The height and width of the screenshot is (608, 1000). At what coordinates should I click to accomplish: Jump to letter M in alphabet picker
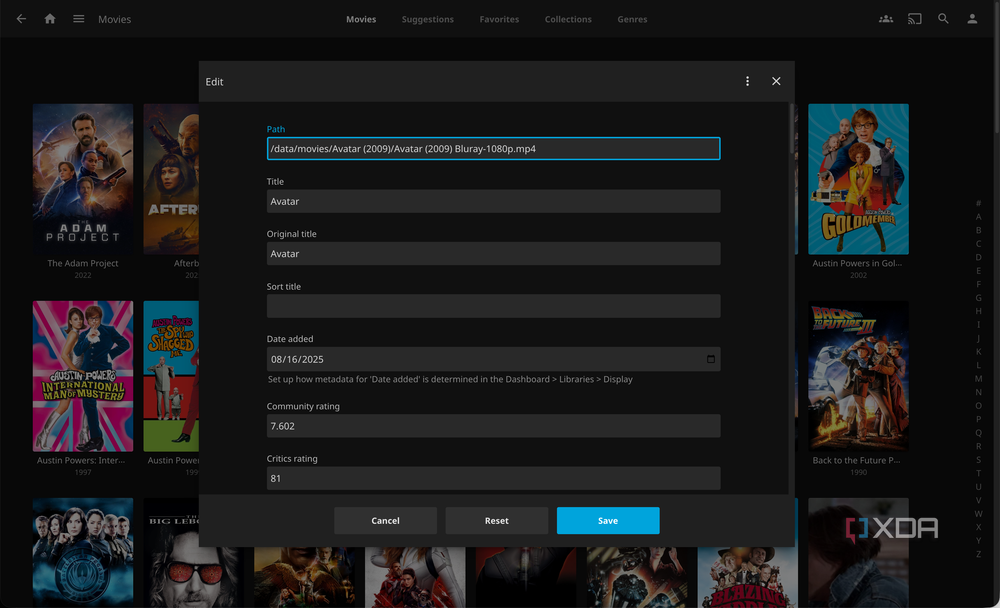pos(978,378)
